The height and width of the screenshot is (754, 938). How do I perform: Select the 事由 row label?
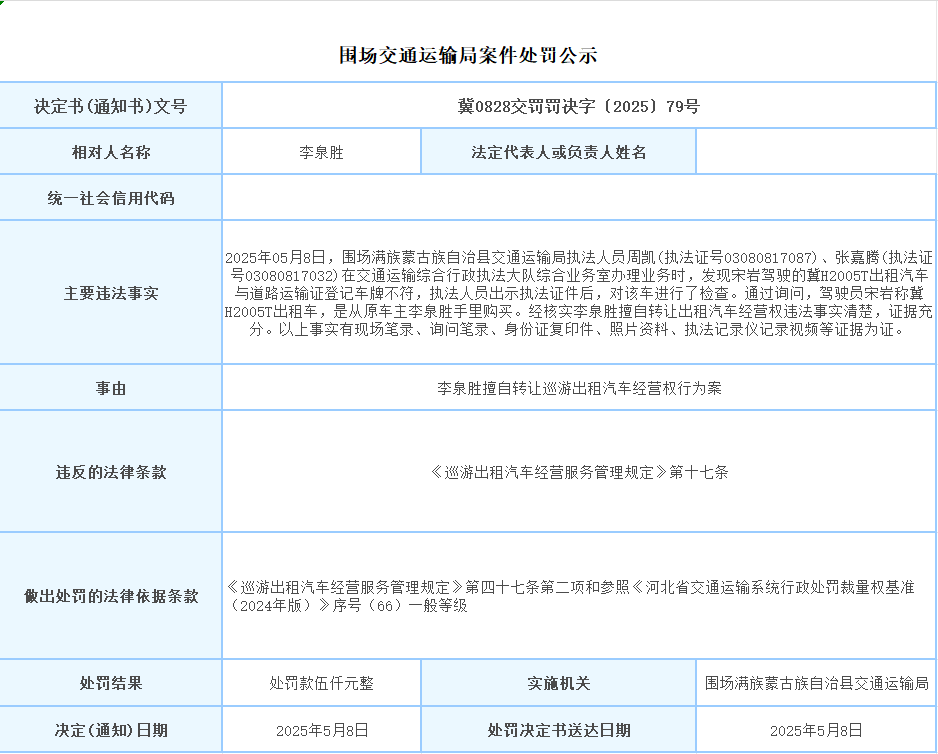(111, 388)
